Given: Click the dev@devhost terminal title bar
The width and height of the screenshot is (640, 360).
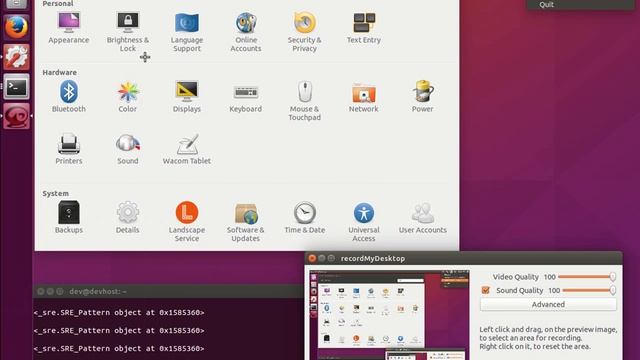Looking at the screenshot, I should [x=168, y=291].
